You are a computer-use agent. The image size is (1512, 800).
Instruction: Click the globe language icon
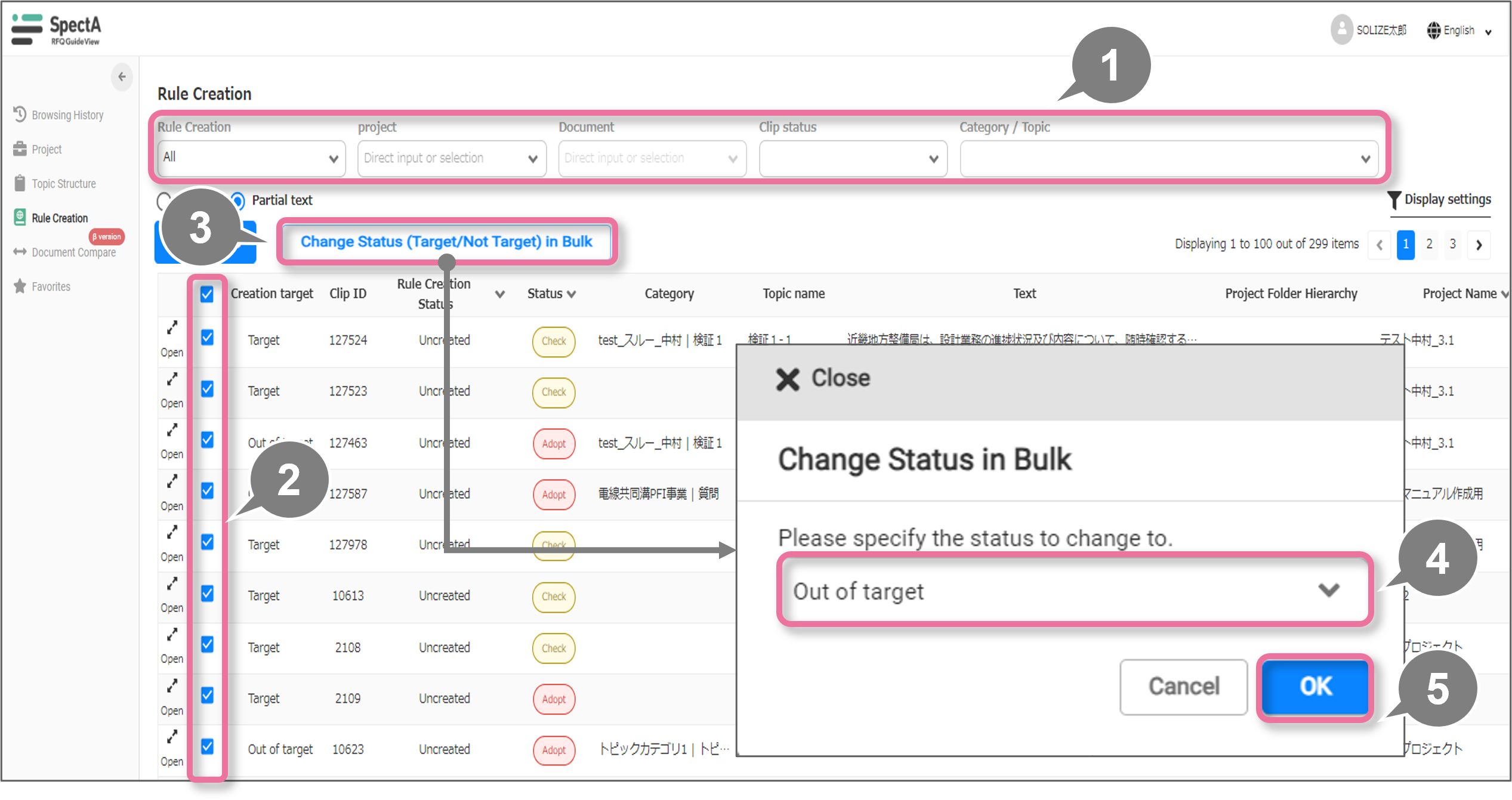(x=1433, y=30)
